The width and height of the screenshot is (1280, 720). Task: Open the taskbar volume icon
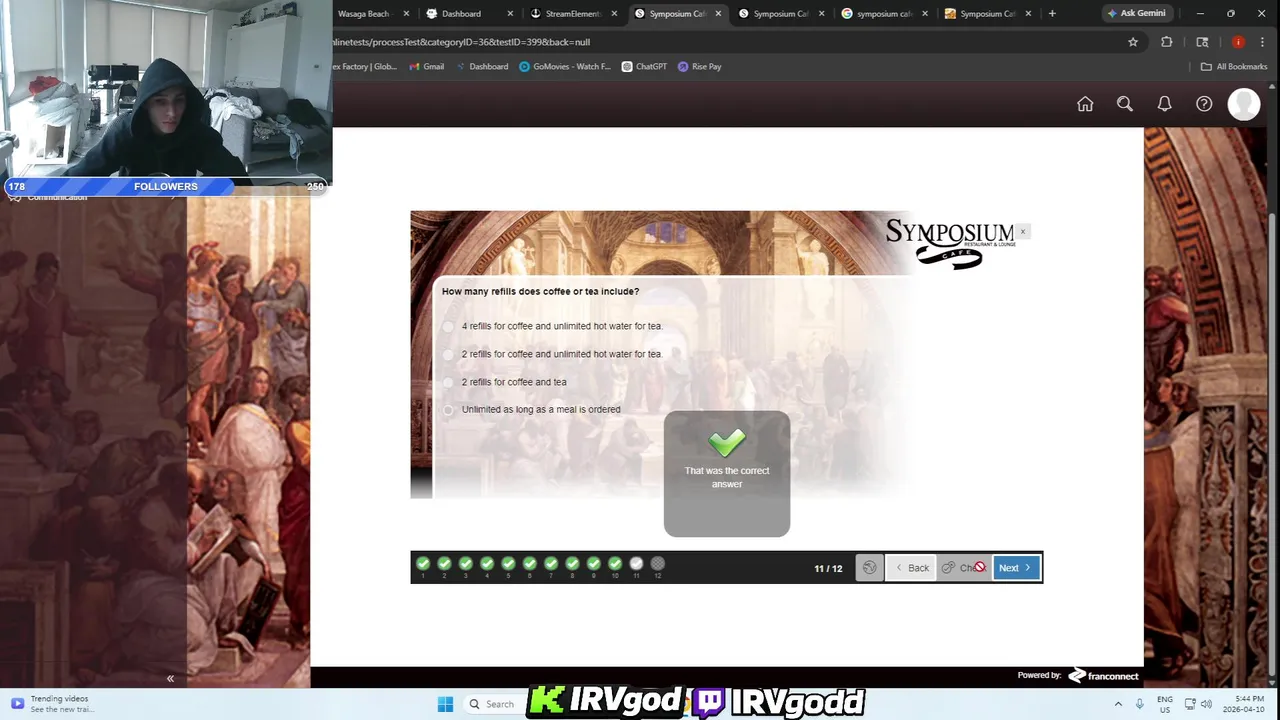pos(1206,704)
